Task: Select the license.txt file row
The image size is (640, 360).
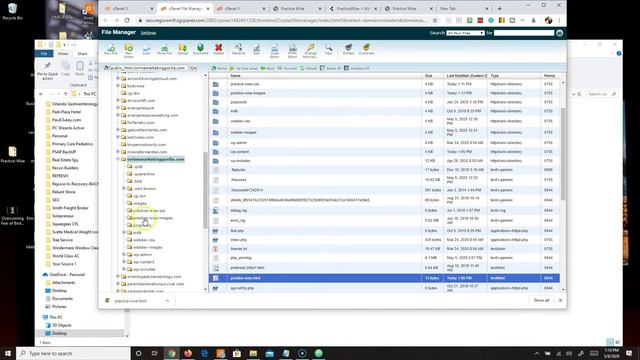Action: 384,249
